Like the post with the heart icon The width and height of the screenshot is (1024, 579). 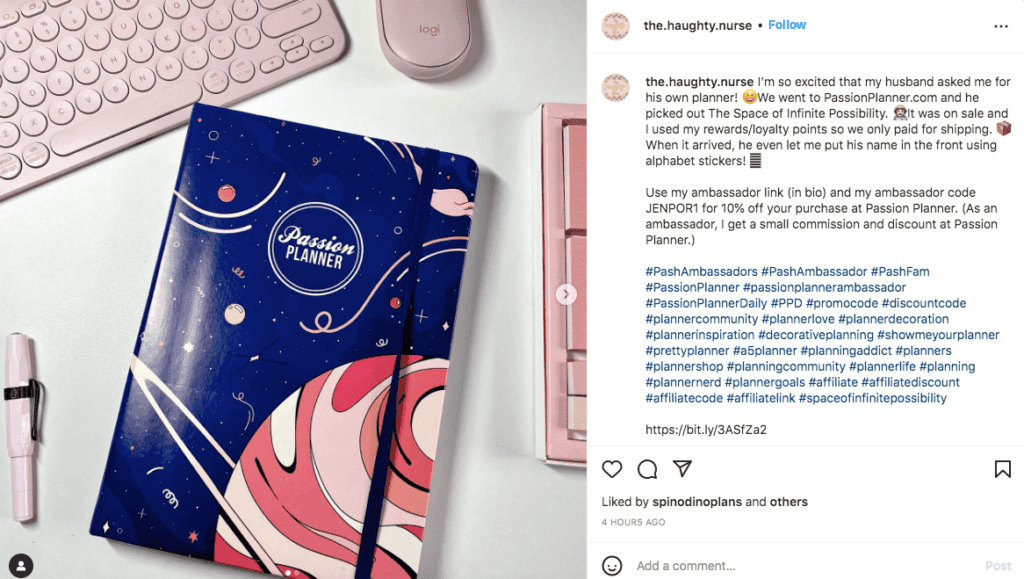[x=612, y=469]
